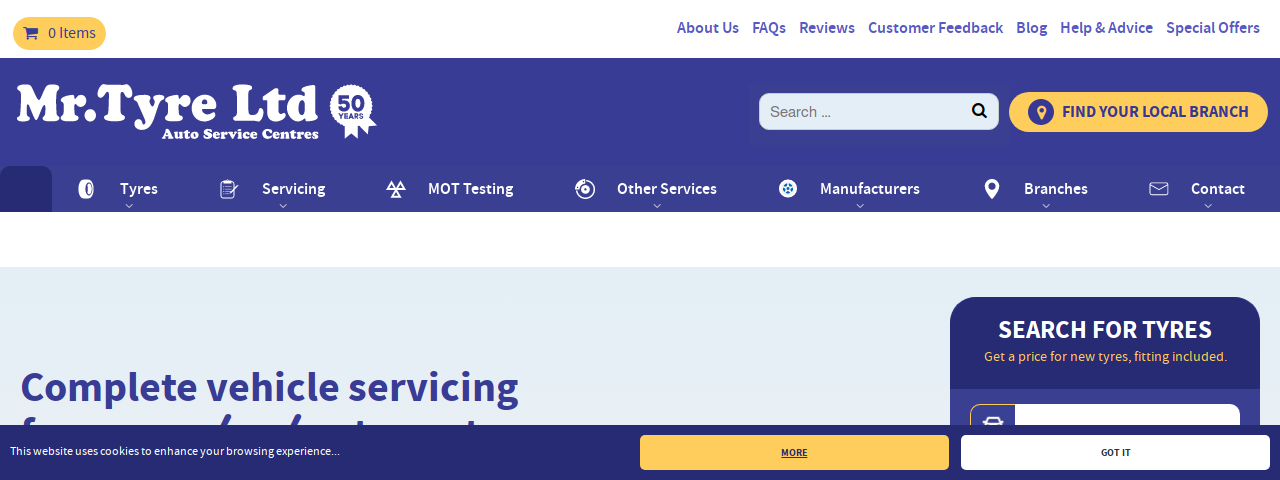Open the About Us link
Viewport: 1280px width, 480px height.
pyautogui.click(x=708, y=28)
